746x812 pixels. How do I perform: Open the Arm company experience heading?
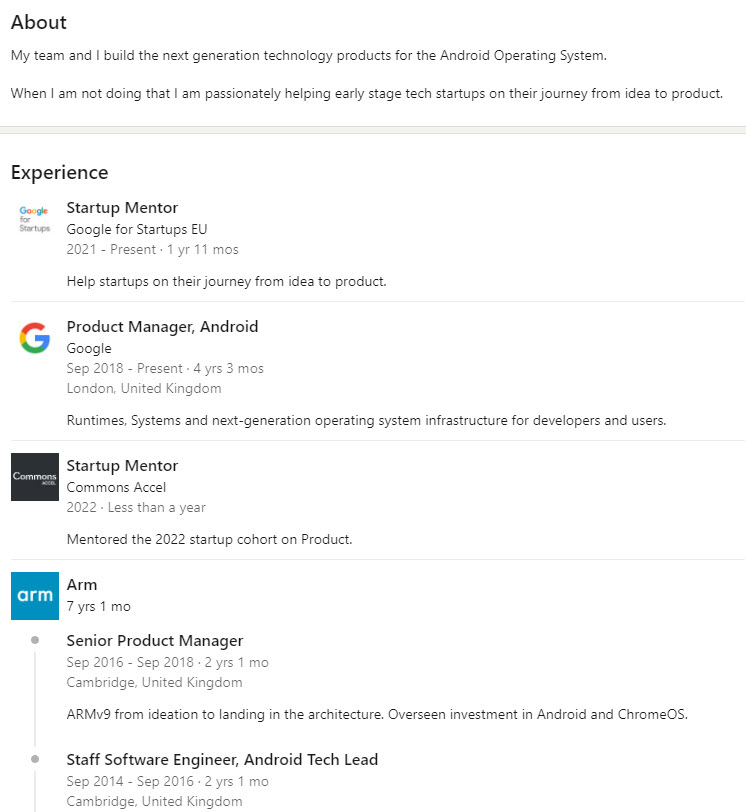tap(82, 585)
